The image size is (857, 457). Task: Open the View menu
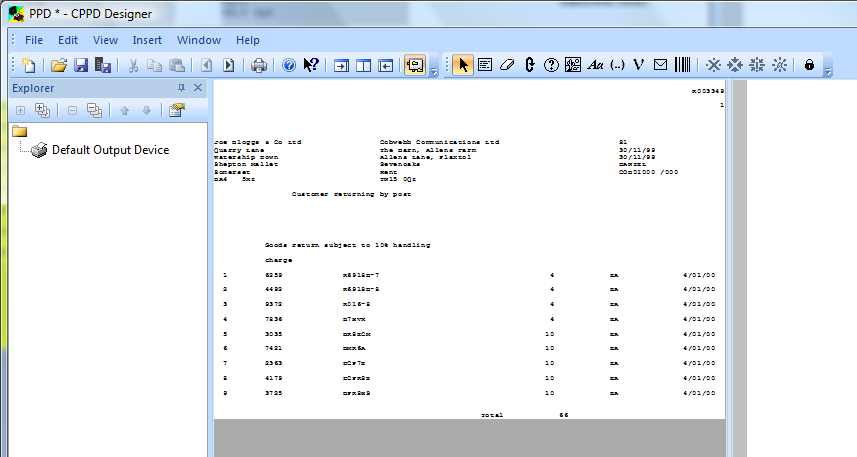pos(105,40)
